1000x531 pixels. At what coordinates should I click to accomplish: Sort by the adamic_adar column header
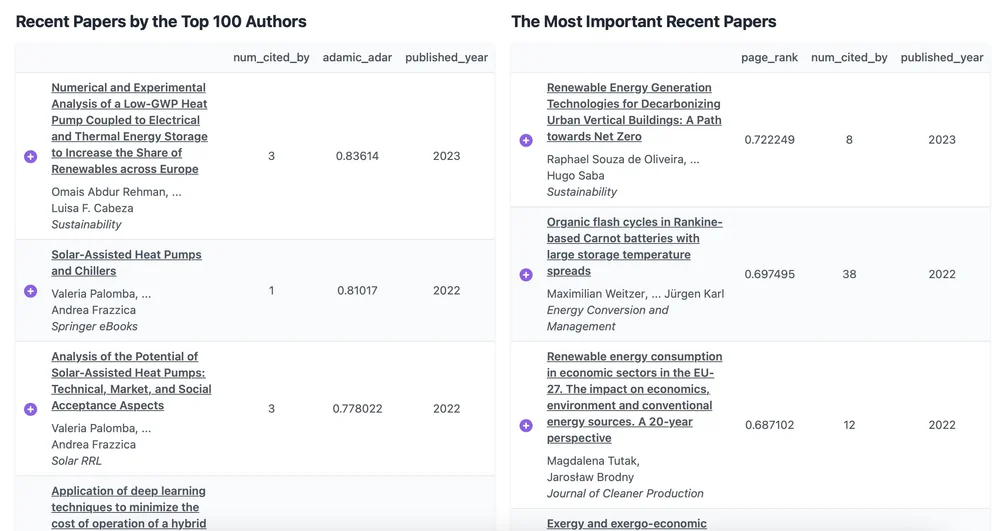pyautogui.click(x=357, y=57)
